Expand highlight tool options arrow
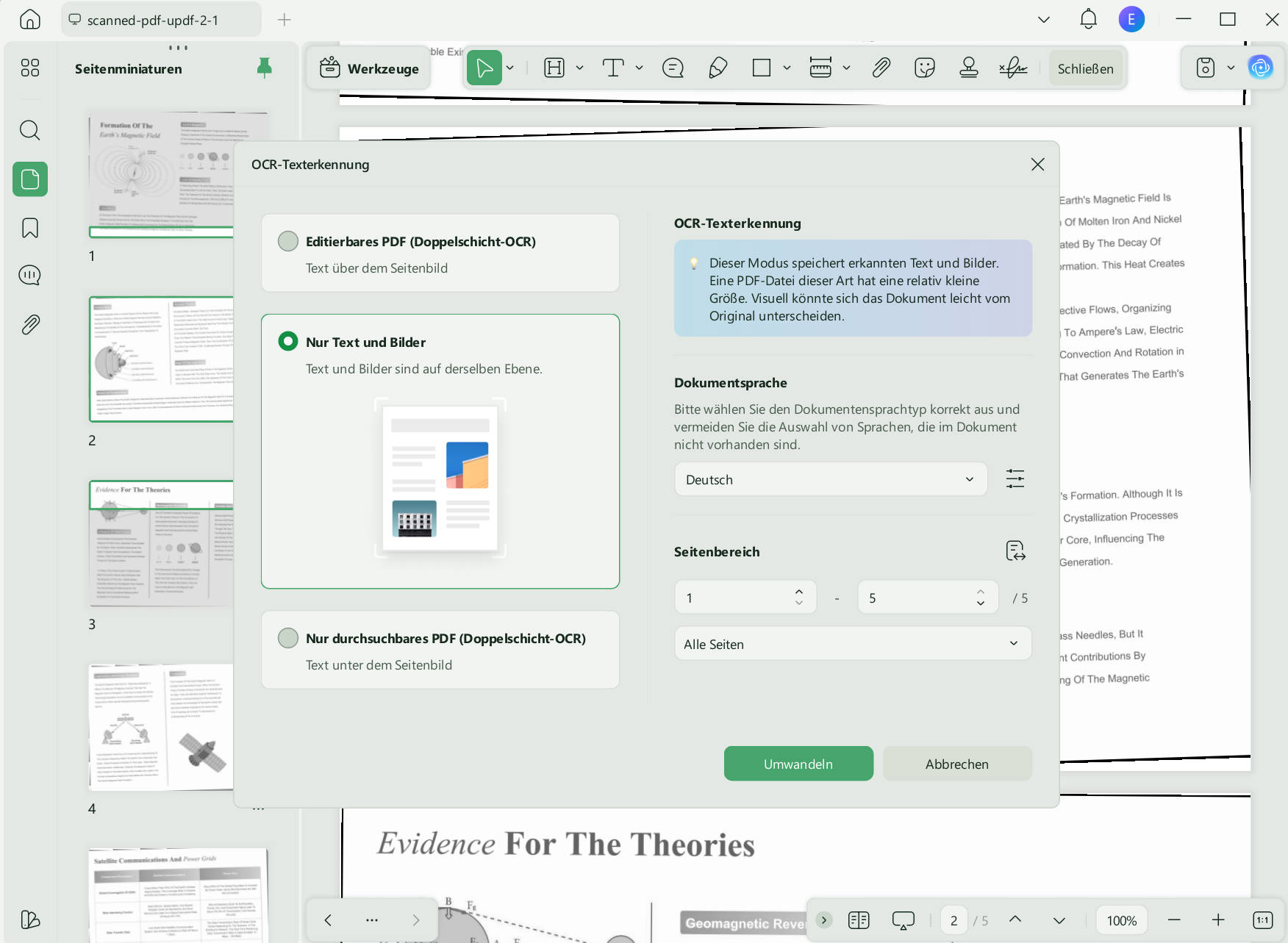Screen dimensions: 1288x943 (579, 68)
